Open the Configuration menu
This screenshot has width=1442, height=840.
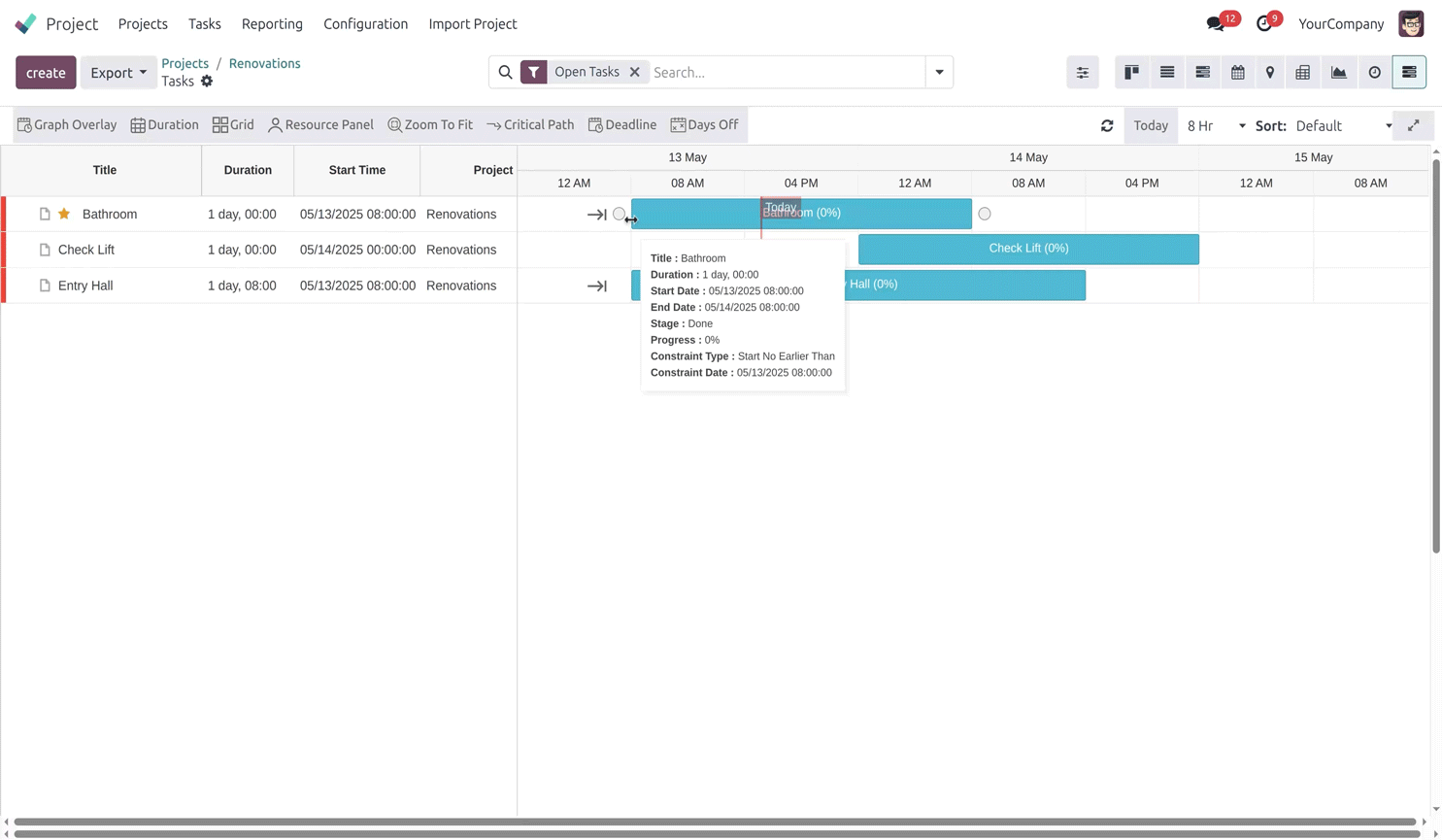pyautogui.click(x=365, y=23)
